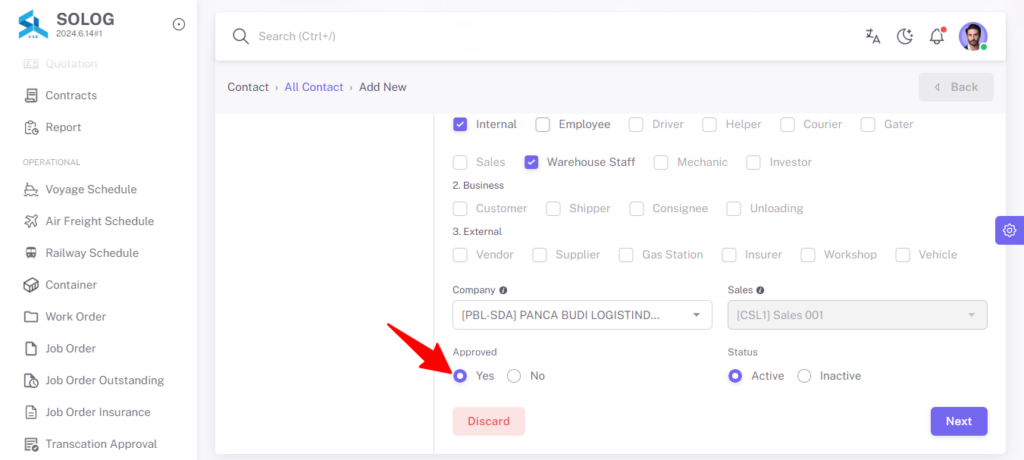The height and width of the screenshot is (460, 1024).
Task: Open the user profile avatar
Action: coord(973,36)
